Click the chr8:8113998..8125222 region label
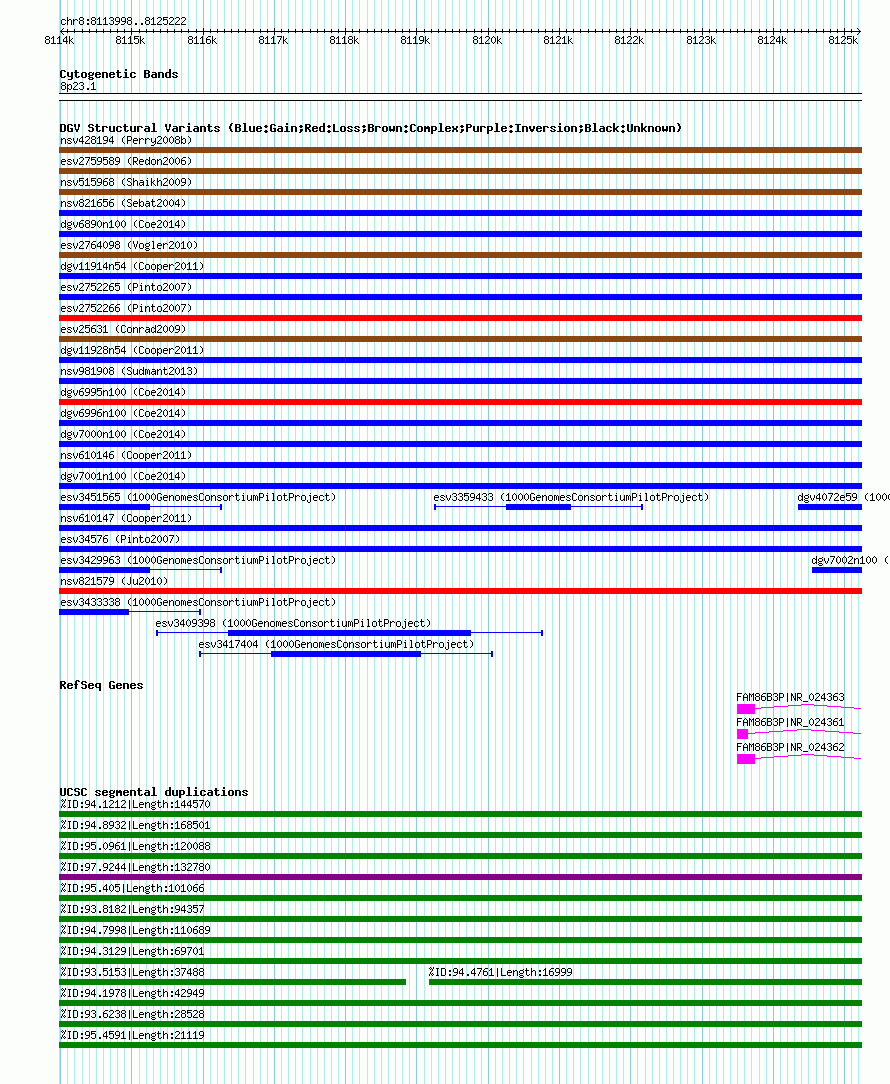This screenshot has height=1084, width=890. (123, 21)
